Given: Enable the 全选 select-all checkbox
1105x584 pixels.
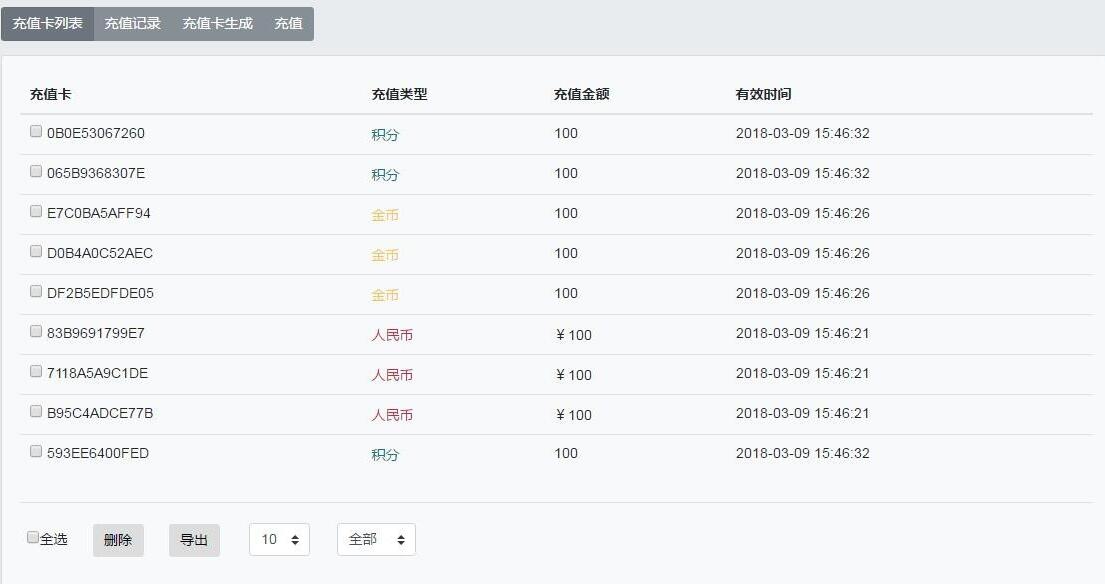Looking at the screenshot, I should click(x=31, y=538).
